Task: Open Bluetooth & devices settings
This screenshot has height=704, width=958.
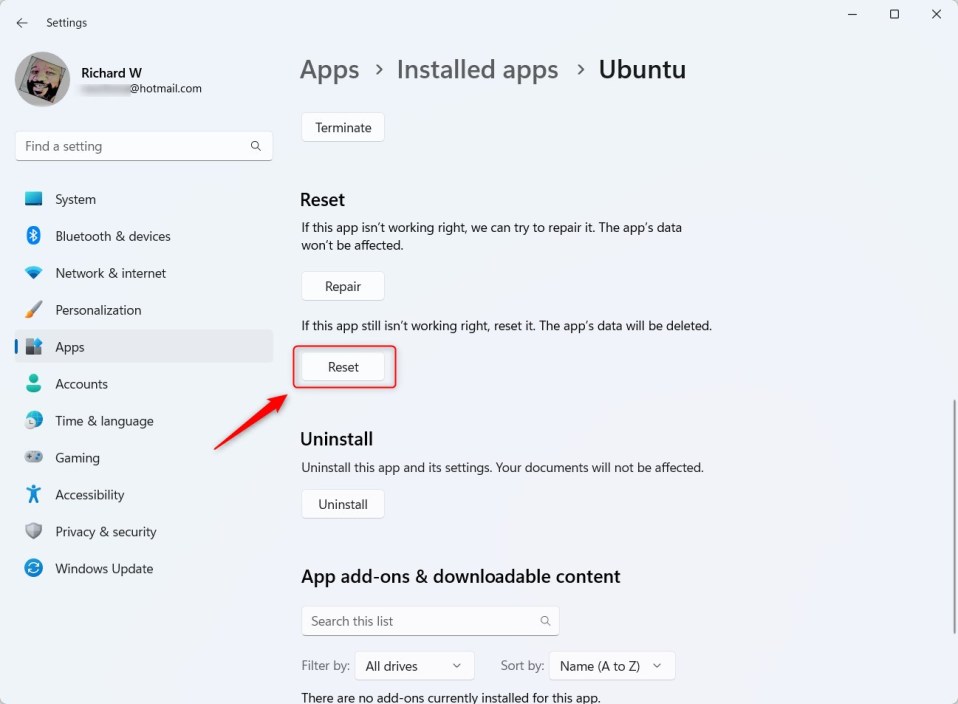Action: (x=112, y=236)
